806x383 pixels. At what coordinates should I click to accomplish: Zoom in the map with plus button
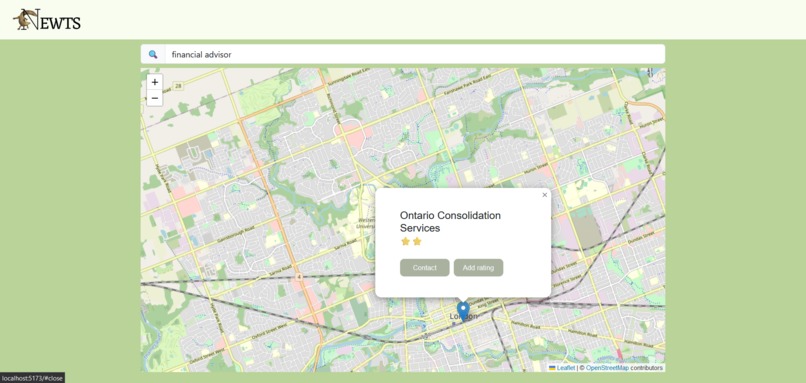click(x=155, y=82)
